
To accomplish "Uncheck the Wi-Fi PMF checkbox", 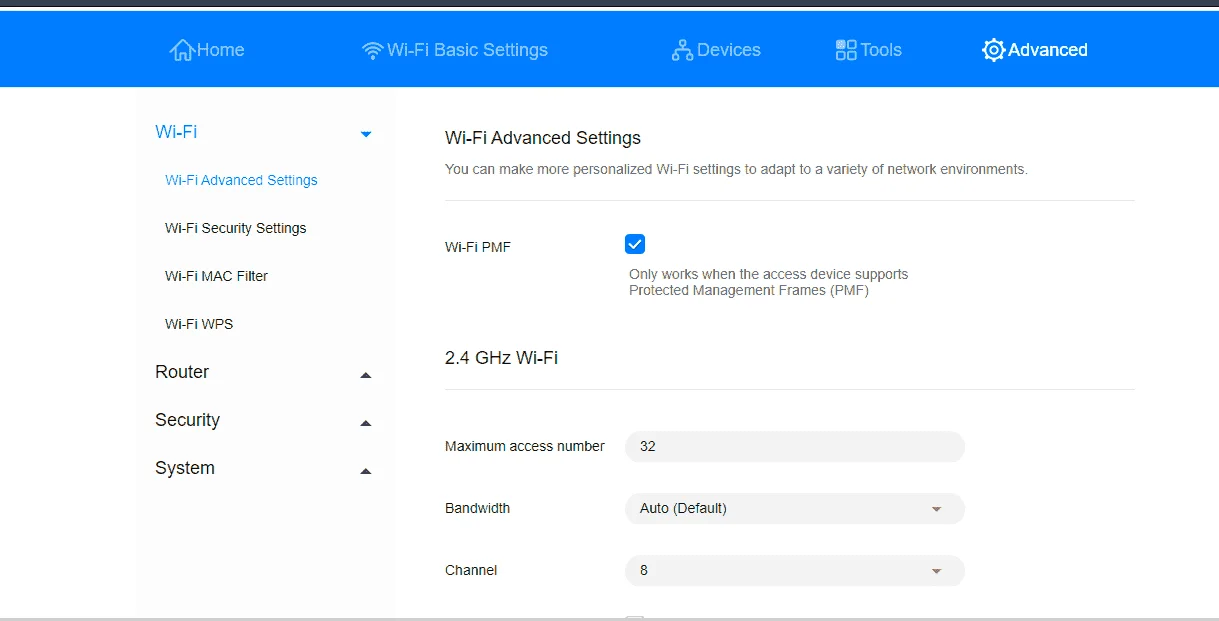I will pos(635,244).
